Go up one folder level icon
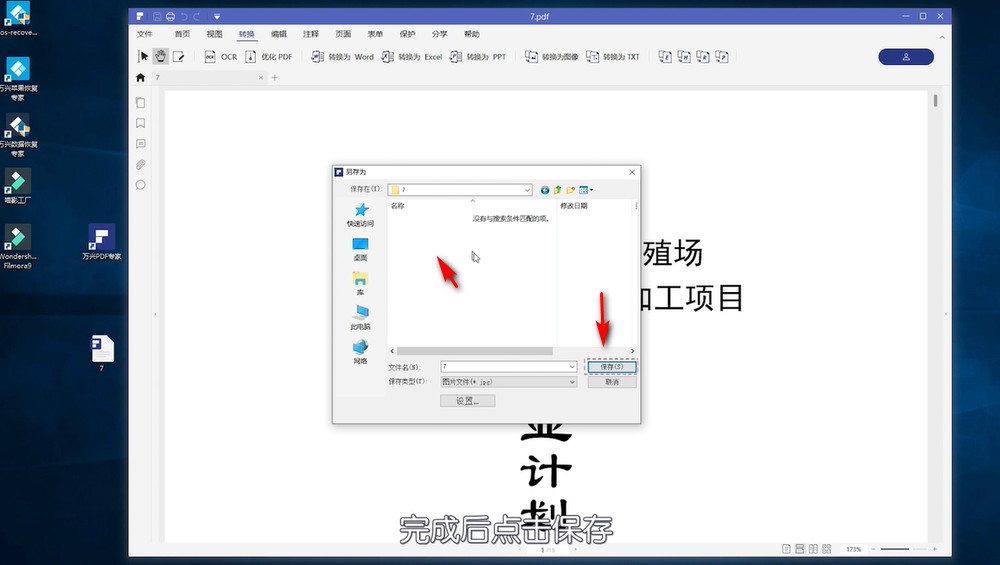This screenshot has height=565, width=1000. 557,189
